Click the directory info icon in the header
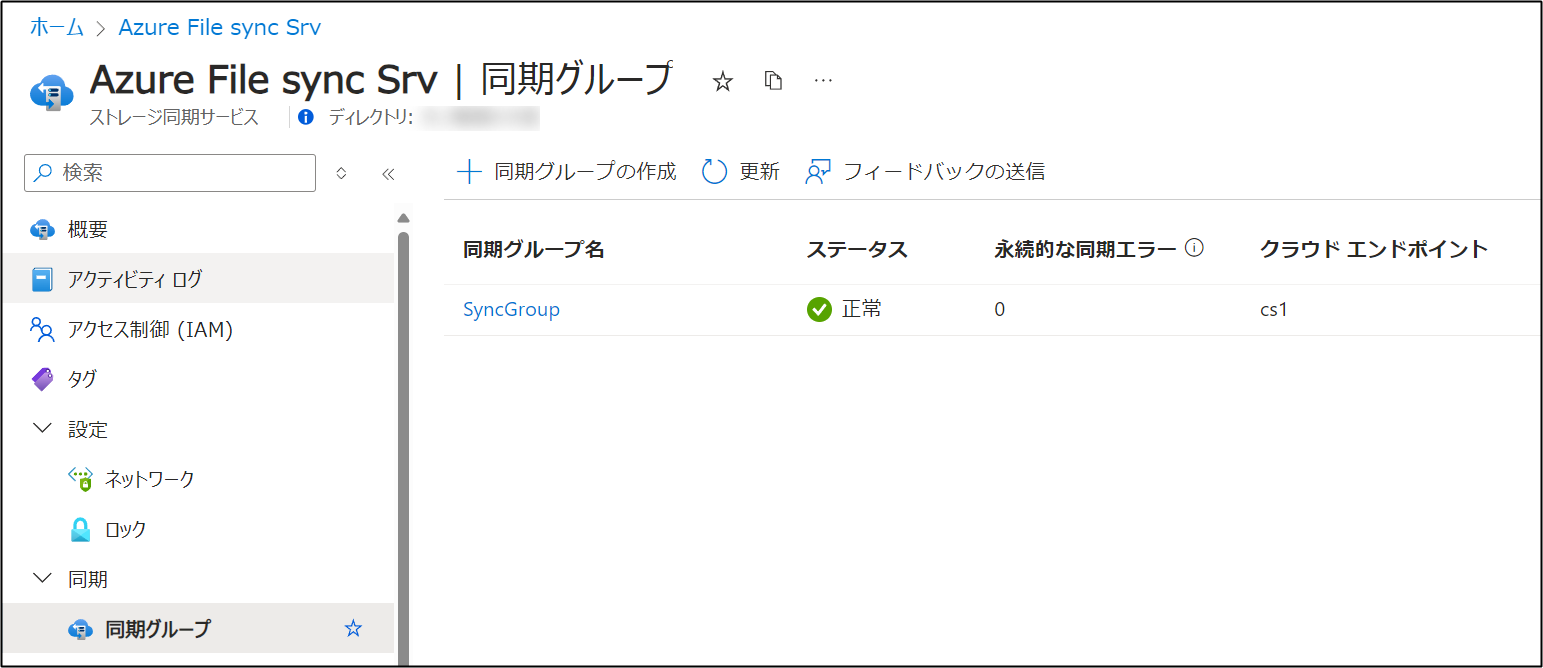1543x668 pixels. 305,117
